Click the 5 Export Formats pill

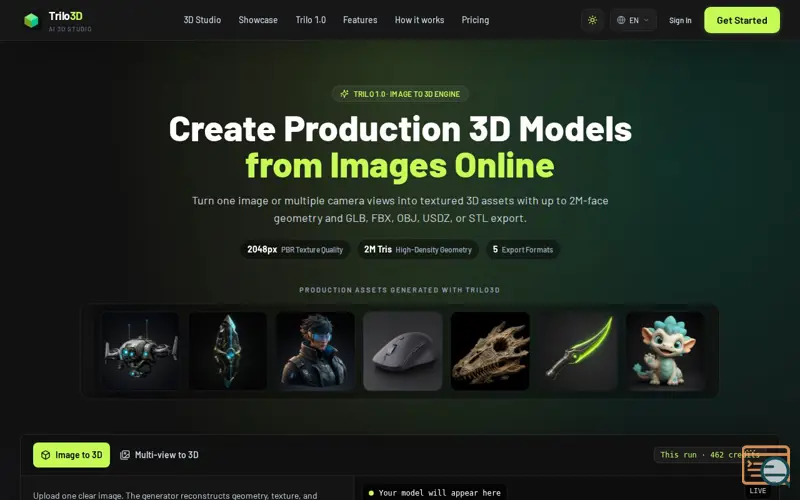point(522,249)
